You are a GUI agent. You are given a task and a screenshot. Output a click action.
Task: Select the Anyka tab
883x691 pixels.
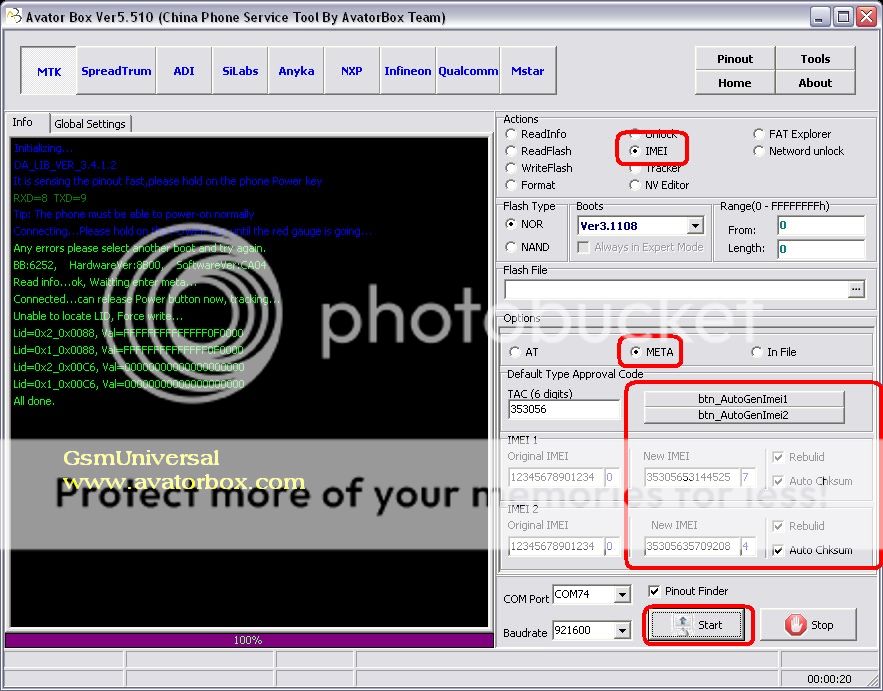[296, 71]
